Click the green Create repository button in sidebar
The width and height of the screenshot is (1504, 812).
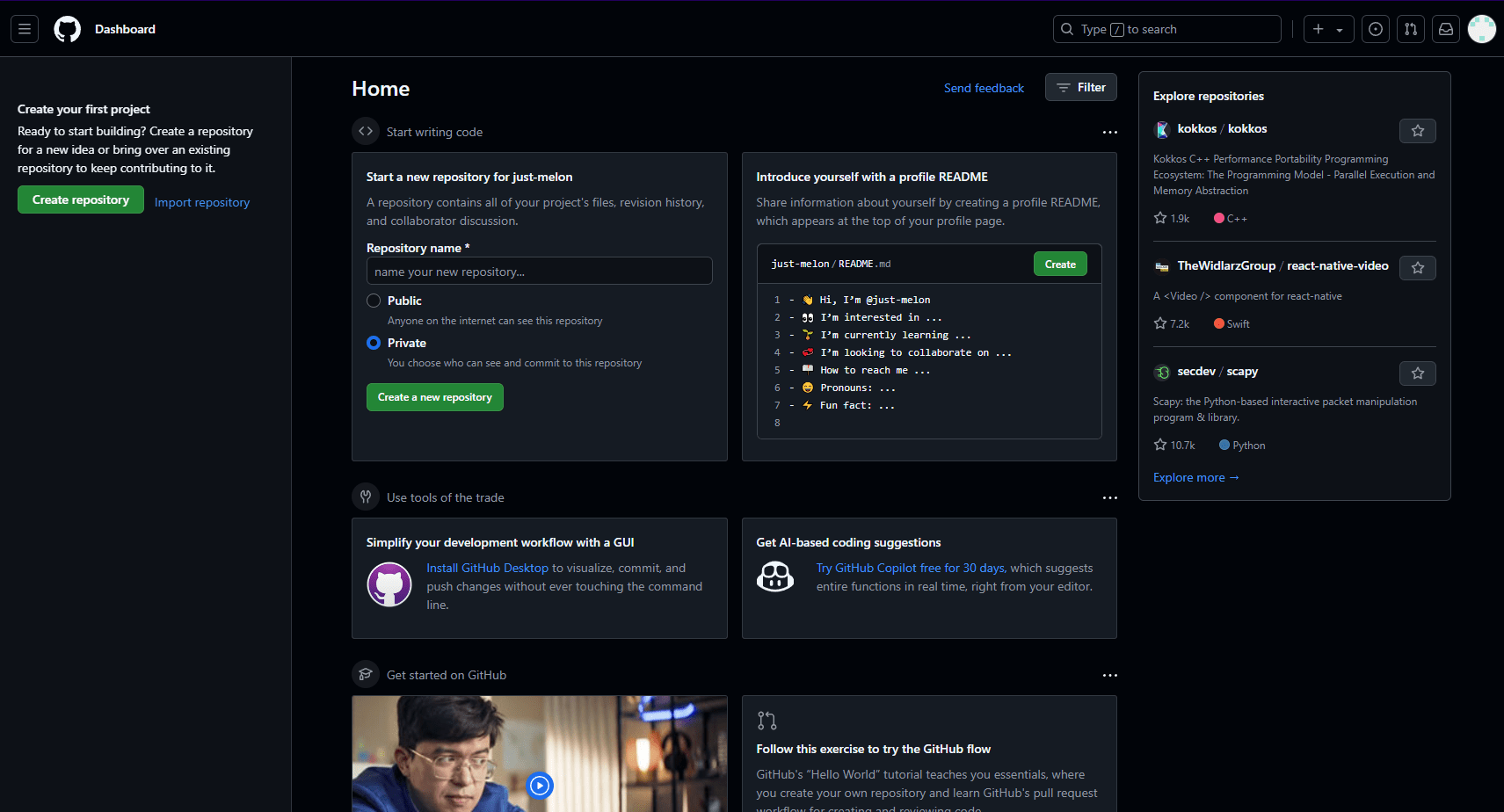pyautogui.click(x=81, y=199)
